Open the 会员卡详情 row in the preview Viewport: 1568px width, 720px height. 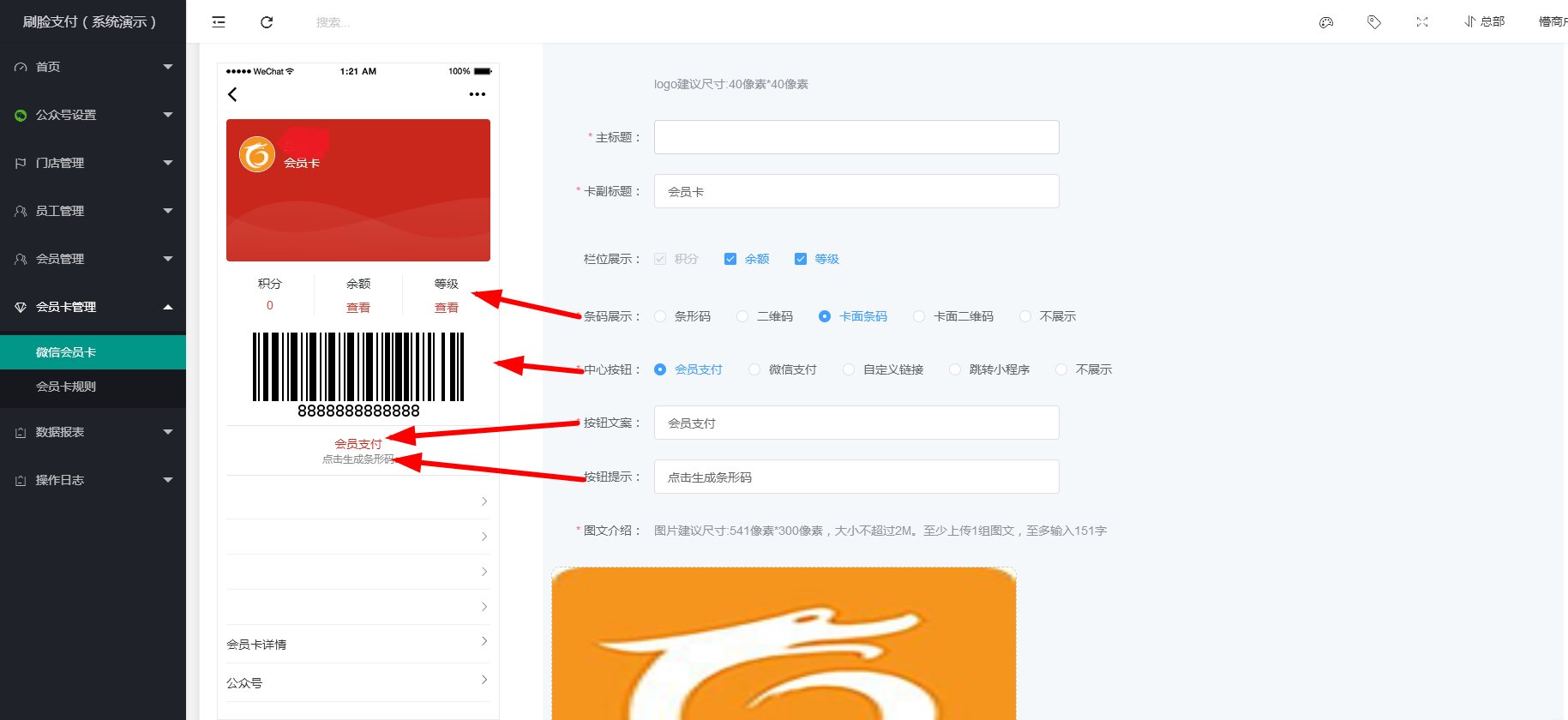coord(357,644)
